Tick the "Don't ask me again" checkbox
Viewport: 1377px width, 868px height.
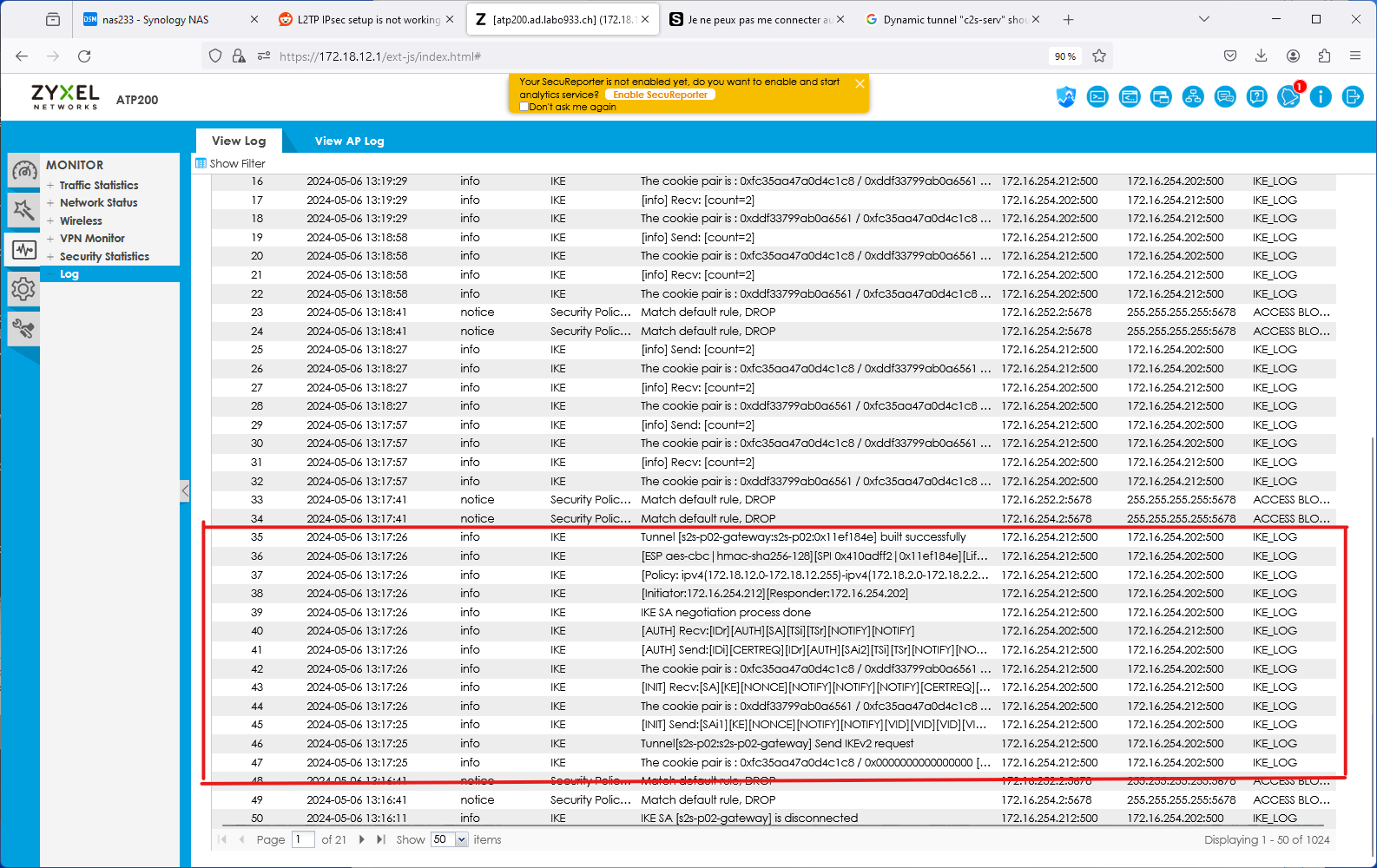pos(524,107)
